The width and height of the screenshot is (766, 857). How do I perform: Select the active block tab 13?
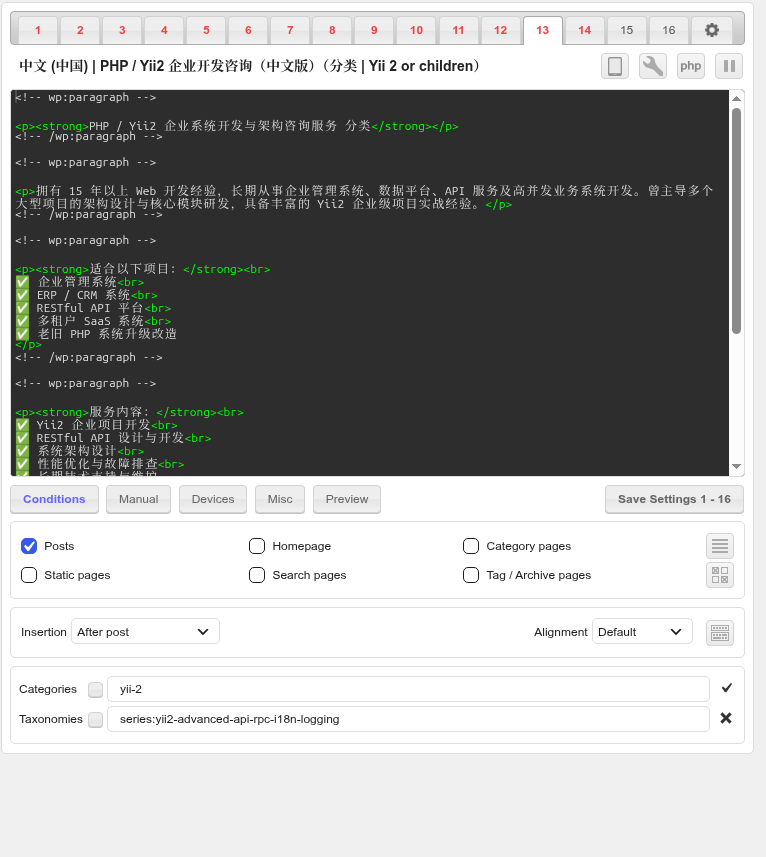point(543,30)
